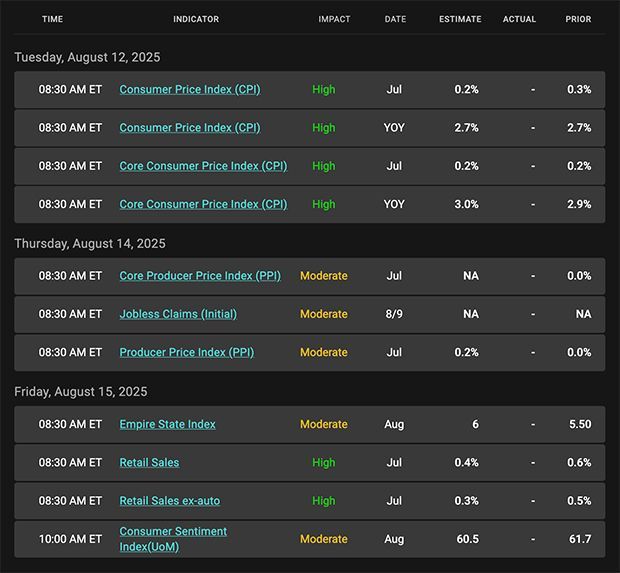Open the Consumer Sentiment Index (UoM) link
This screenshot has height=573, width=620.
click(x=173, y=539)
